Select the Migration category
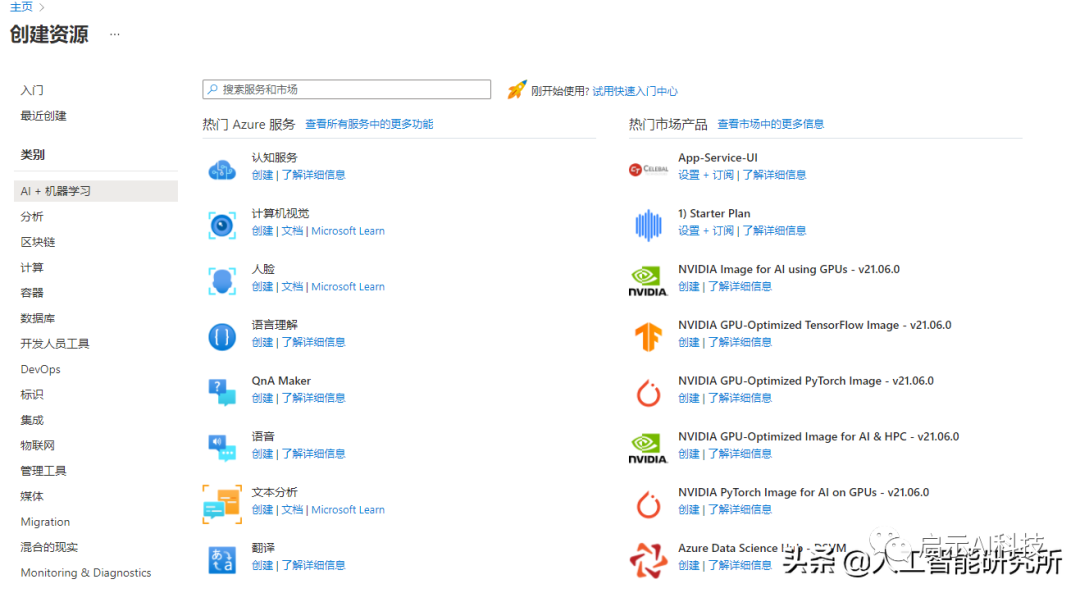1080x593 pixels. (x=45, y=522)
